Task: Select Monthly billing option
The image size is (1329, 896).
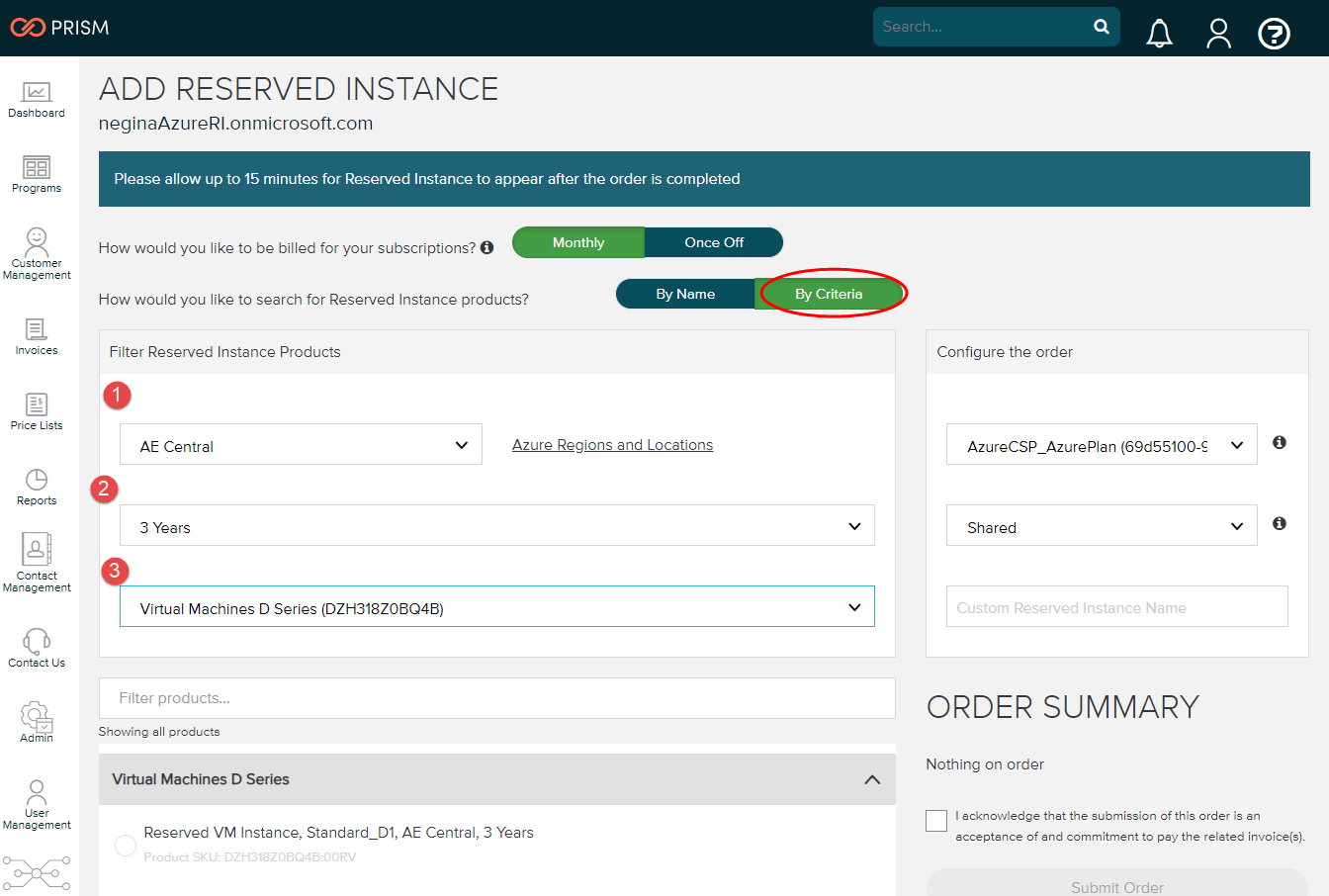Action: 578,242
